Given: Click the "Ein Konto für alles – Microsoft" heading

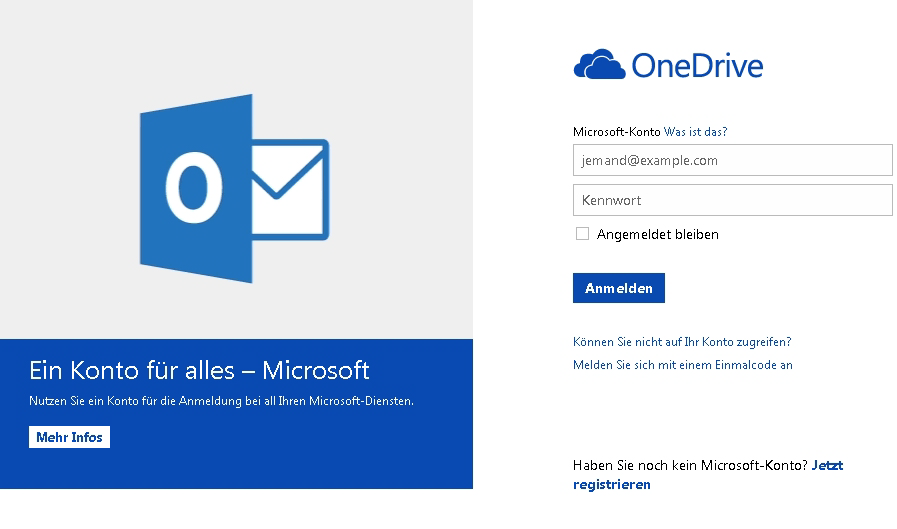Looking at the screenshot, I should pyautogui.click(x=200, y=371).
